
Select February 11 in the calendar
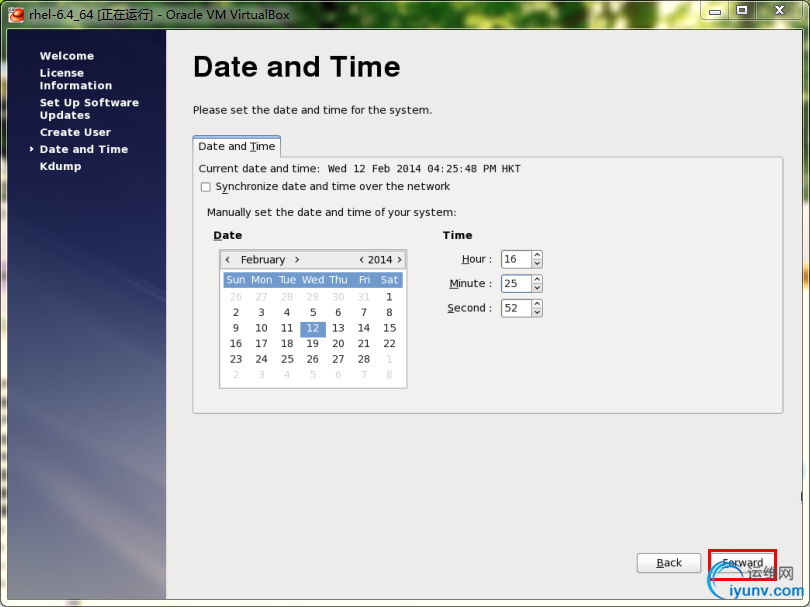pos(287,328)
